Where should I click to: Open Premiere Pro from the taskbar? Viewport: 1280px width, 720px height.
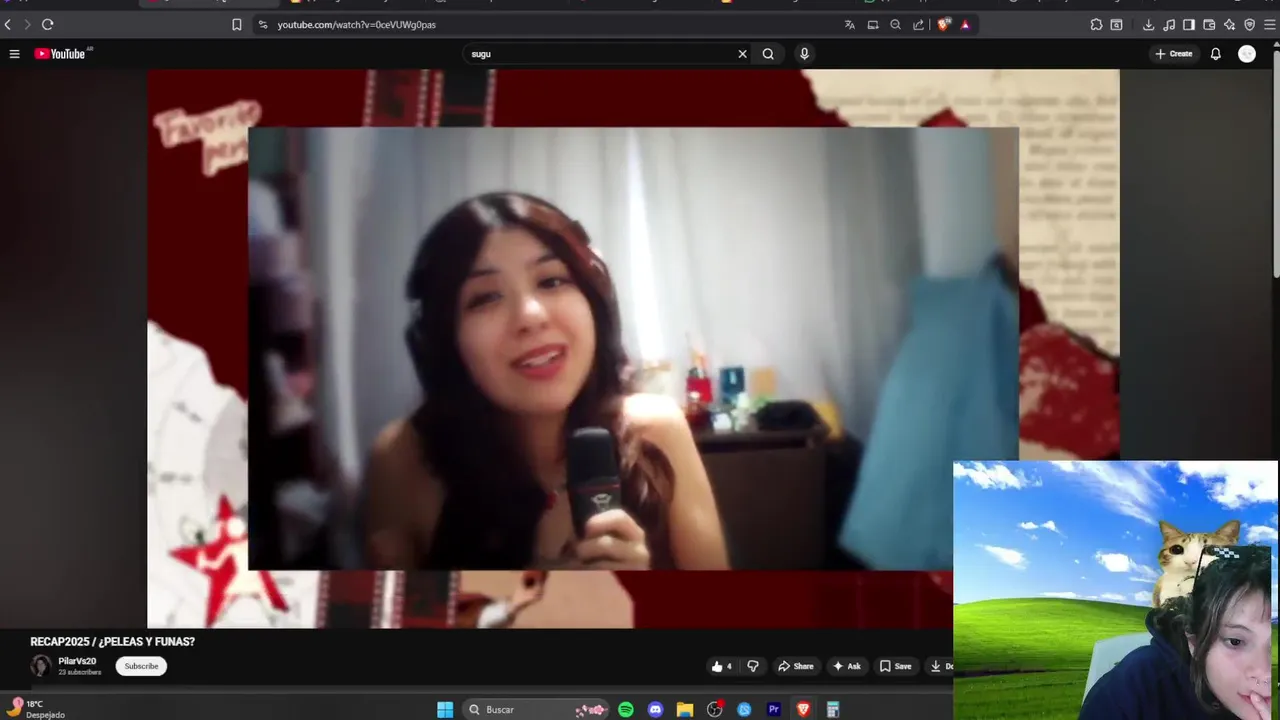[773, 709]
